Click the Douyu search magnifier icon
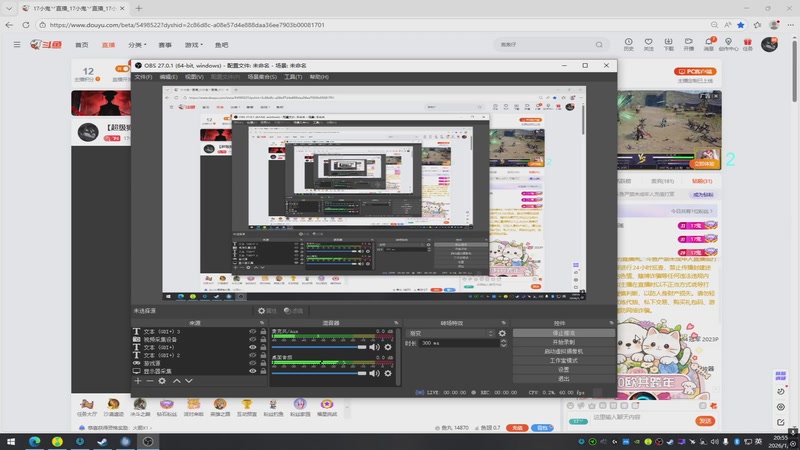 tap(599, 45)
